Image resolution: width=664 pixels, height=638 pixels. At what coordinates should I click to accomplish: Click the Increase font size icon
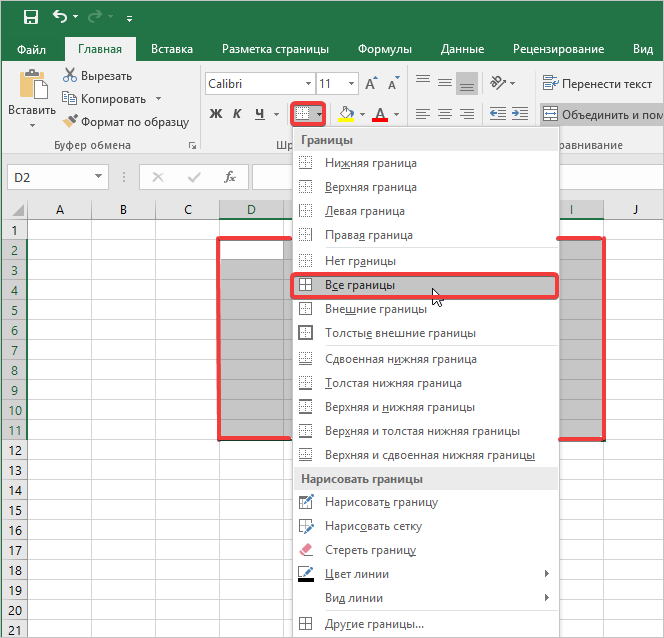click(371, 83)
